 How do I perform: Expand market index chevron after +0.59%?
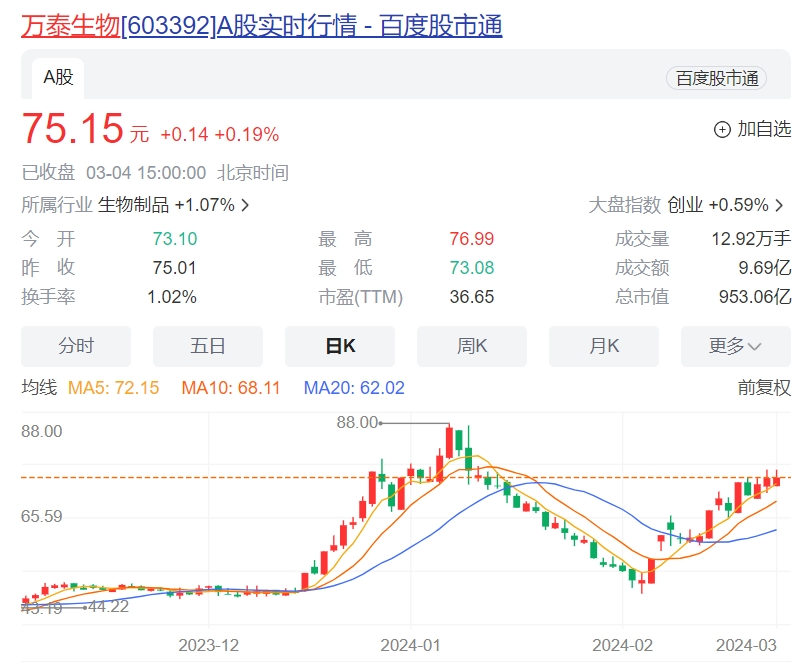click(x=779, y=206)
